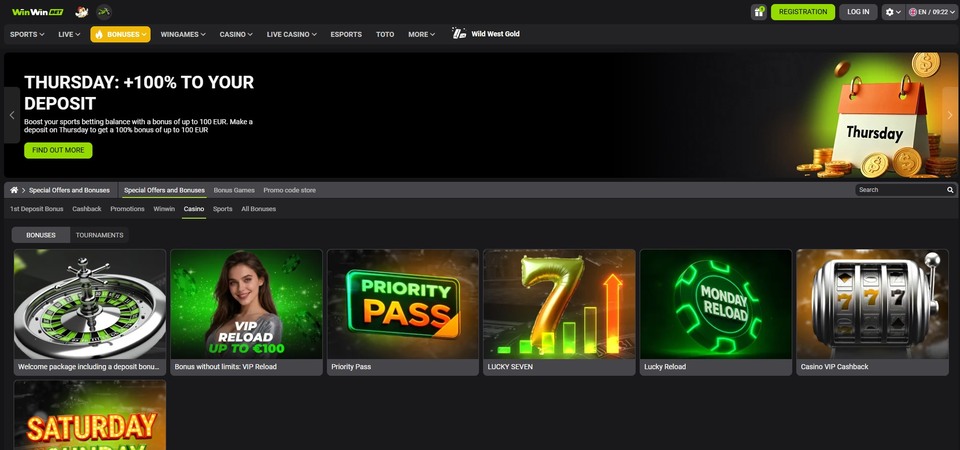Viewport: 960px width, 450px height.
Task: Click the Wild West Gold slot icon
Action: pyautogui.click(x=459, y=34)
